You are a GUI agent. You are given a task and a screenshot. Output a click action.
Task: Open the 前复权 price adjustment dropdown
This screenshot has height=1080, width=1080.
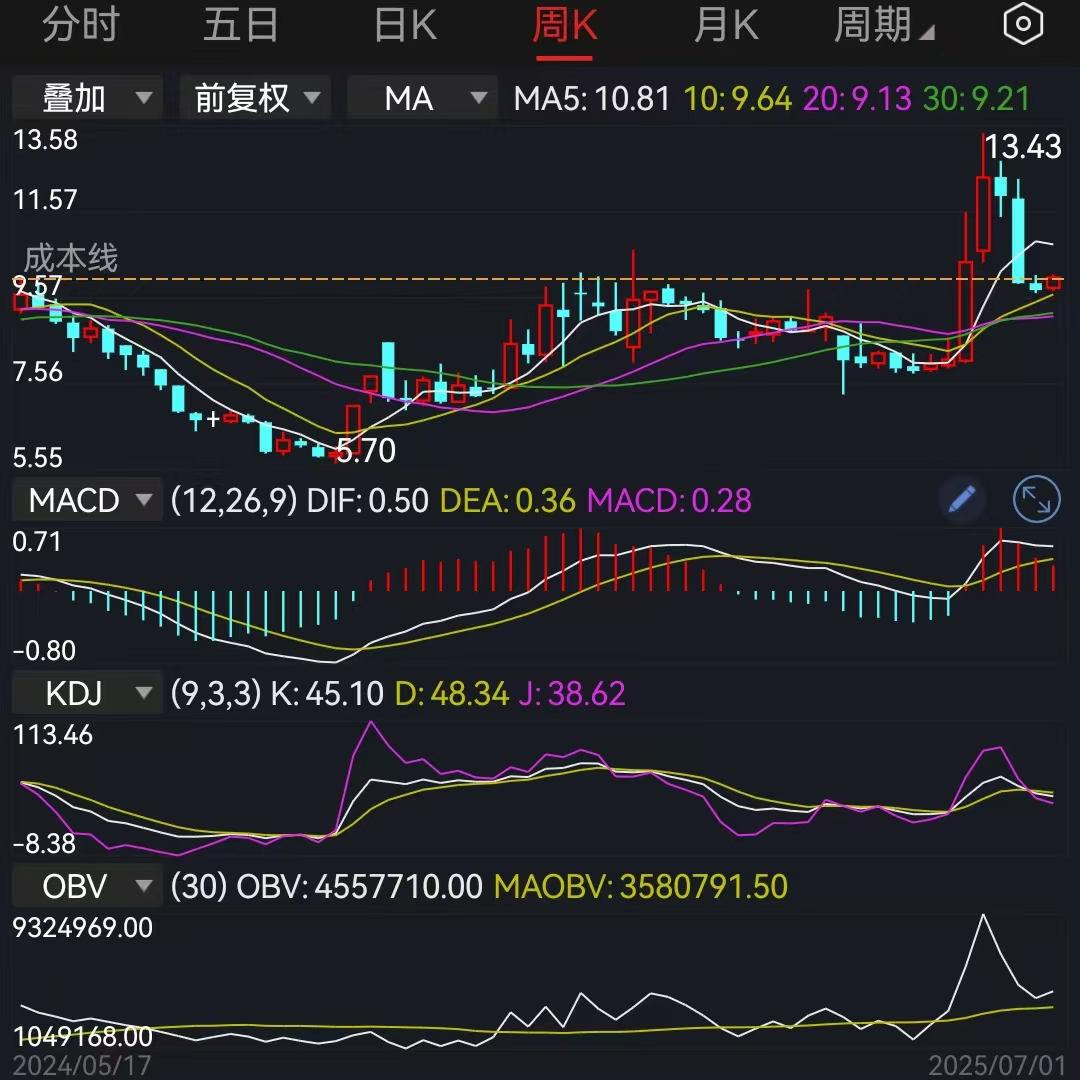click(x=254, y=97)
